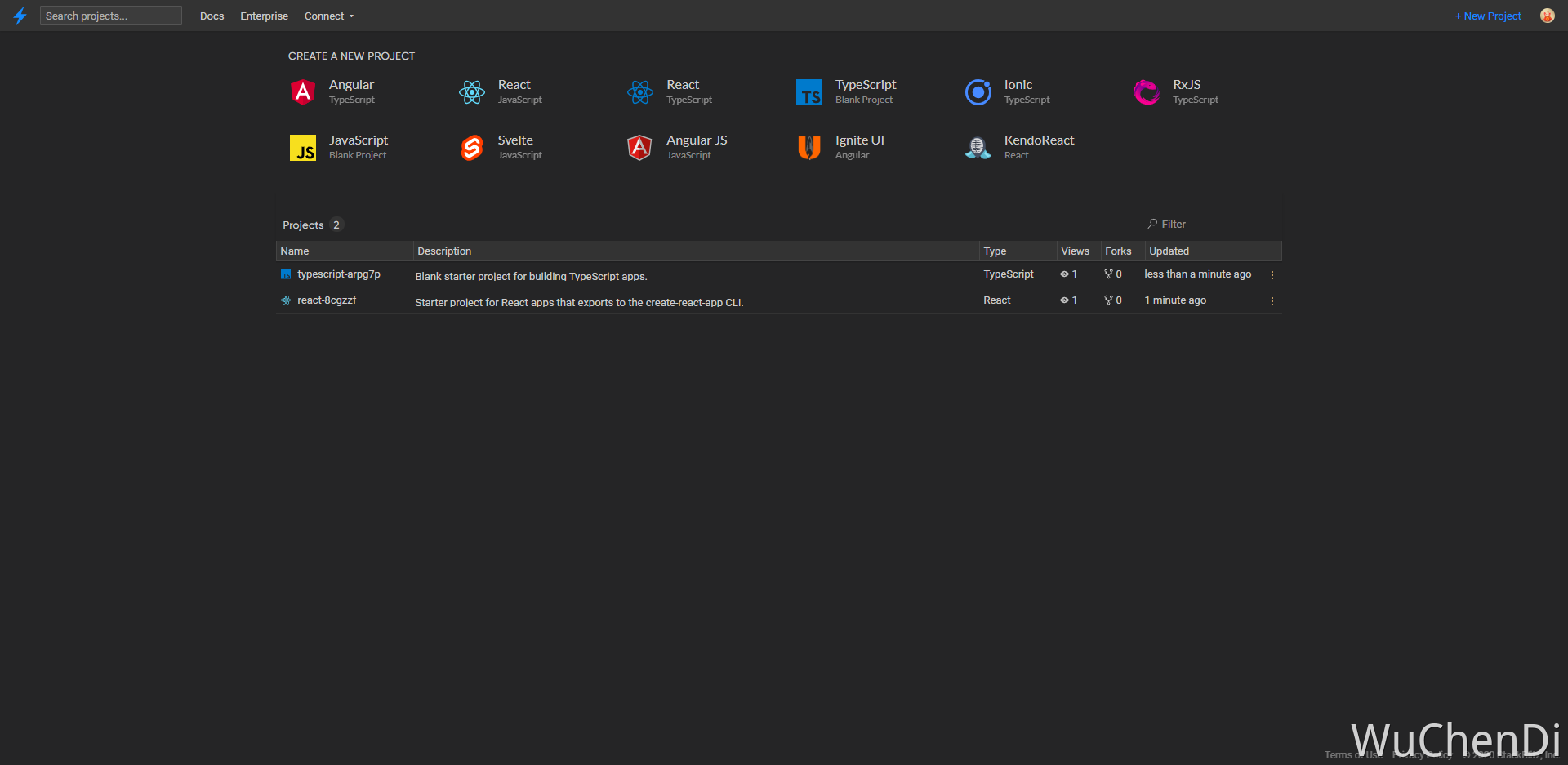Sort projects by Name column
Image resolution: width=1568 pixels, height=765 pixels.
(344, 251)
